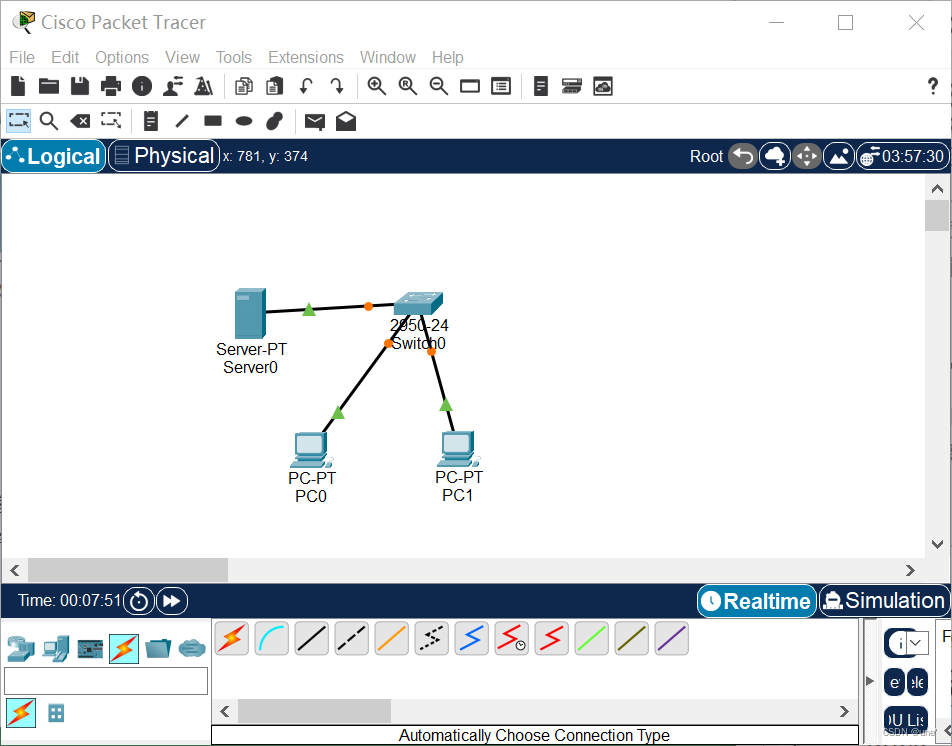Click the Switch0 2950-24 device
The height and width of the screenshot is (746, 952).
(418, 303)
